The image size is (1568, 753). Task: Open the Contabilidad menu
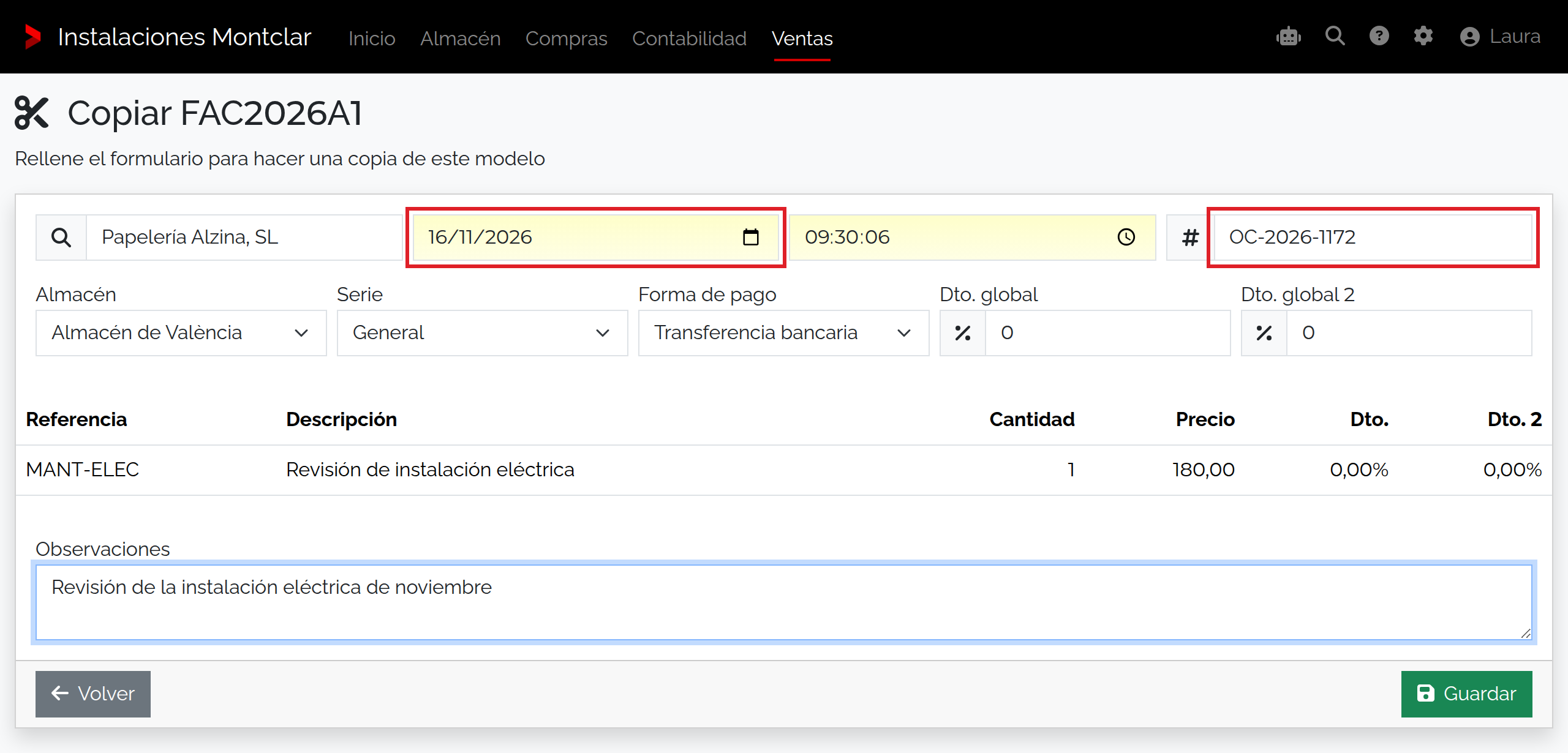point(690,38)
